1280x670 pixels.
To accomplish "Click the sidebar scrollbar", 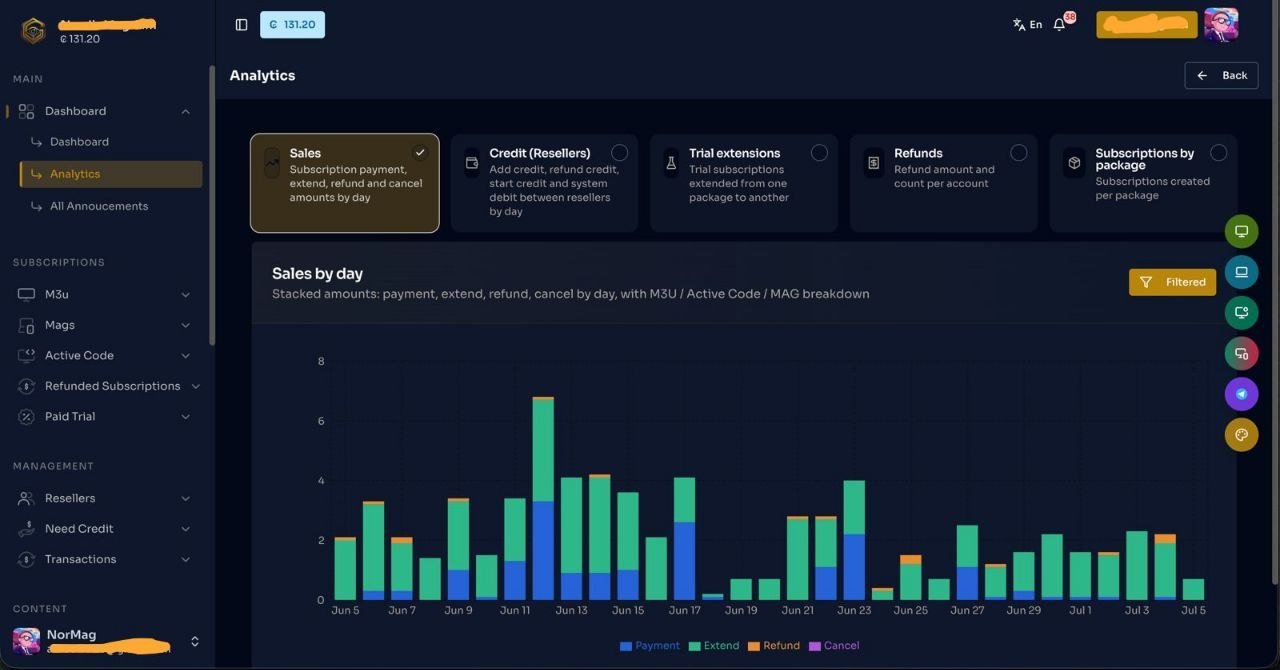I will (211, 205).
